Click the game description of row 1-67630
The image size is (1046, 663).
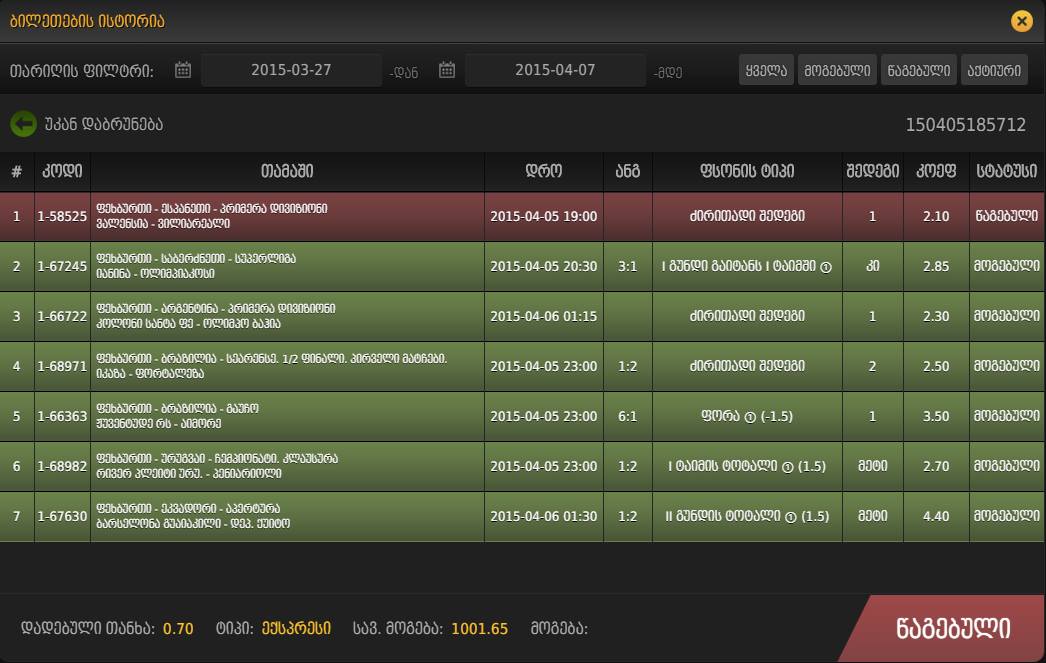pos(193,516)
